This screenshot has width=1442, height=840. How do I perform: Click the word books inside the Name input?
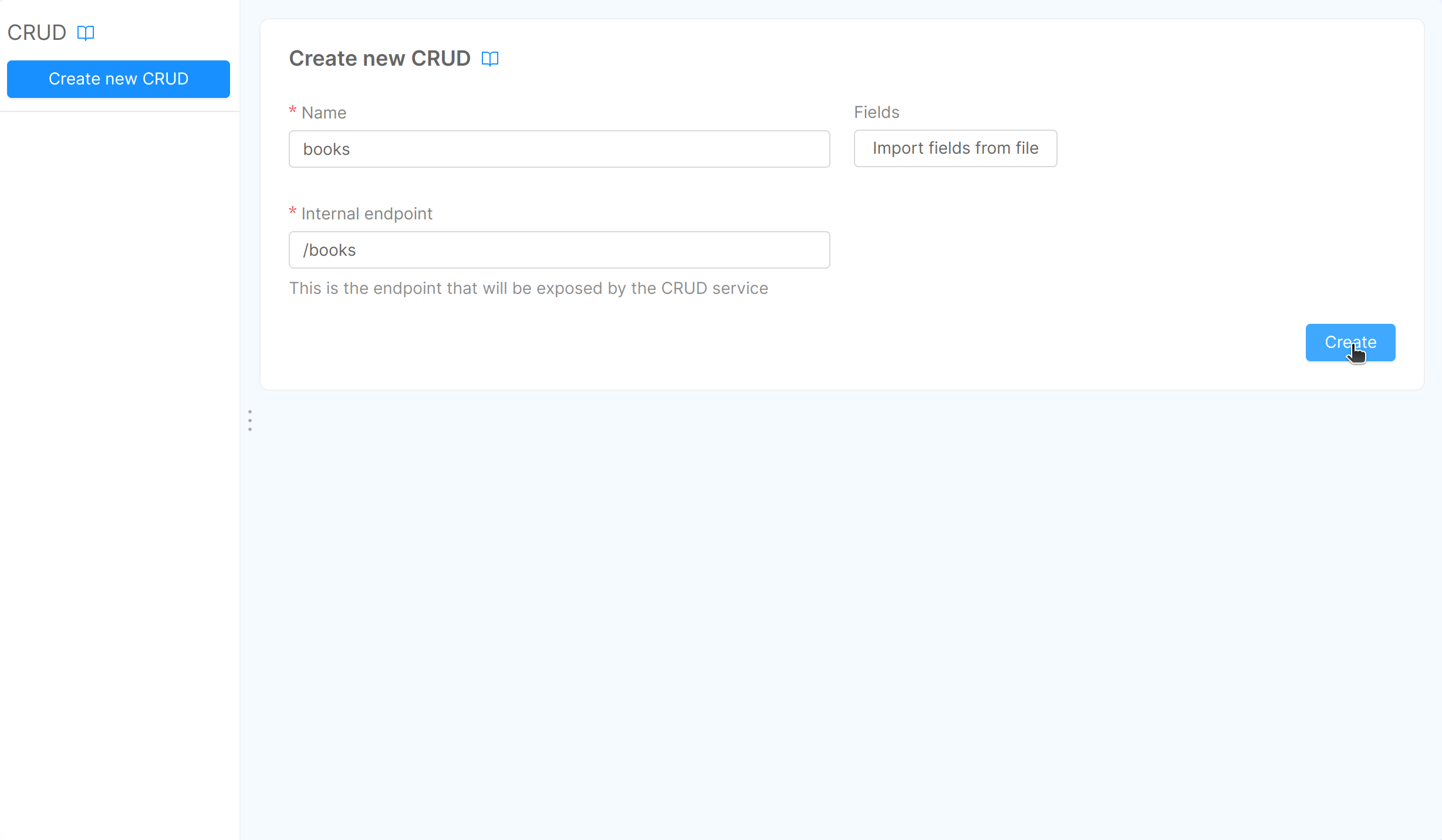coord(326,150)
